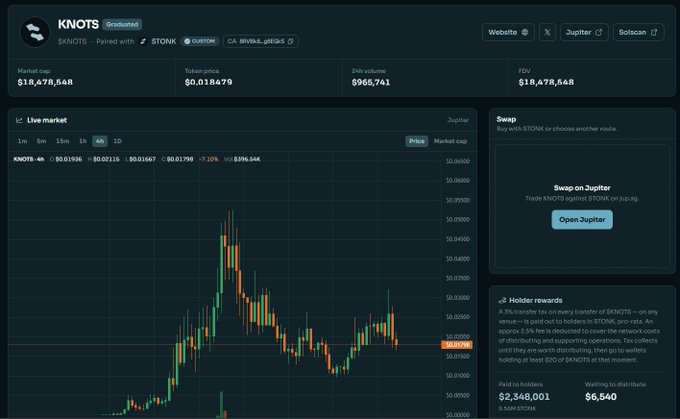Click the $0.01000 price axis label
680x419 pixels.
point(458,376)
